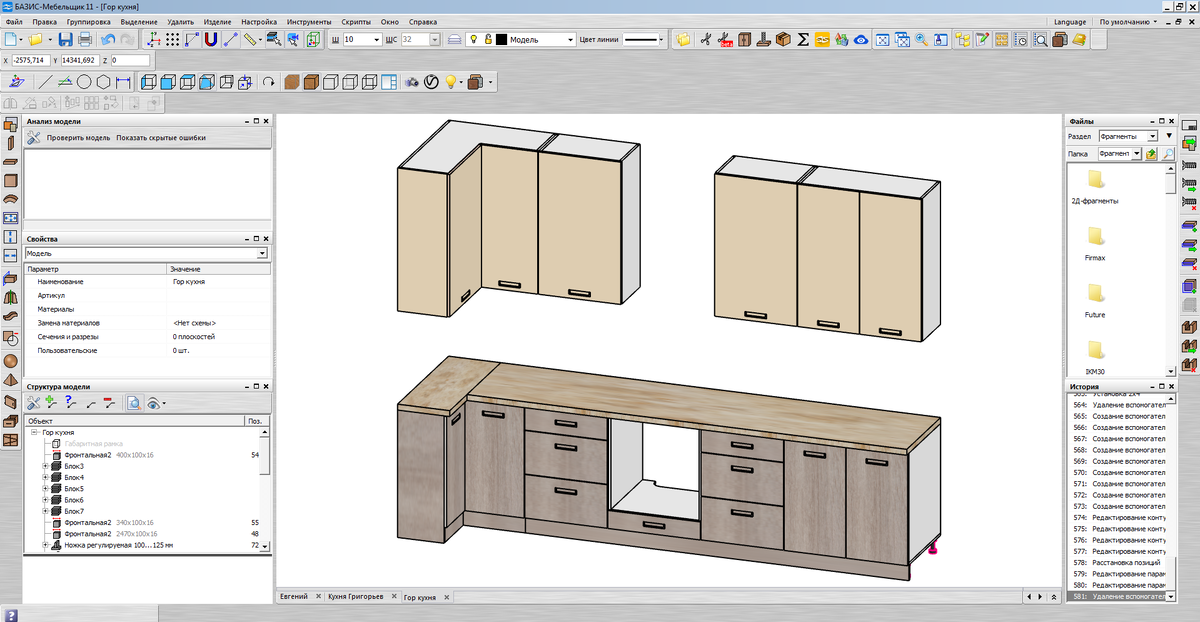Click the black layer color swatch
1200x622 pixels.
pyautogui.click(x=501, y=40)
